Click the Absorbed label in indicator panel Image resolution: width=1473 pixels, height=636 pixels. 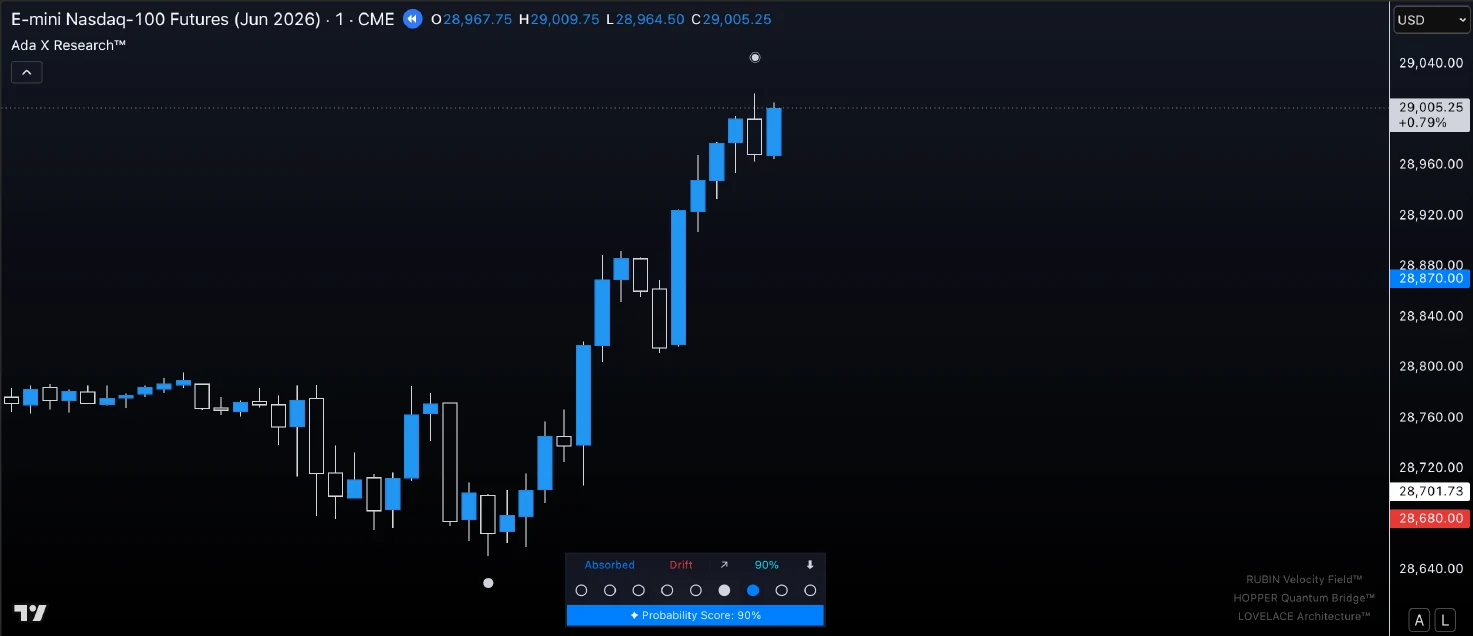pos(610,565)
